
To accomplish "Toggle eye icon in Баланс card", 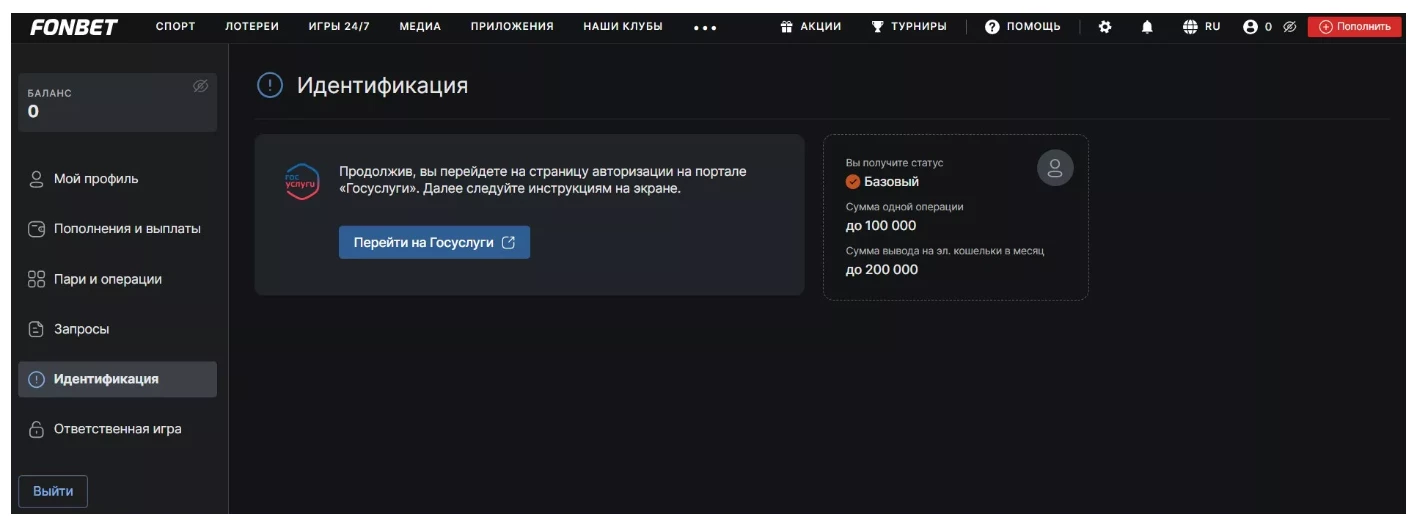I will (200, 87).
